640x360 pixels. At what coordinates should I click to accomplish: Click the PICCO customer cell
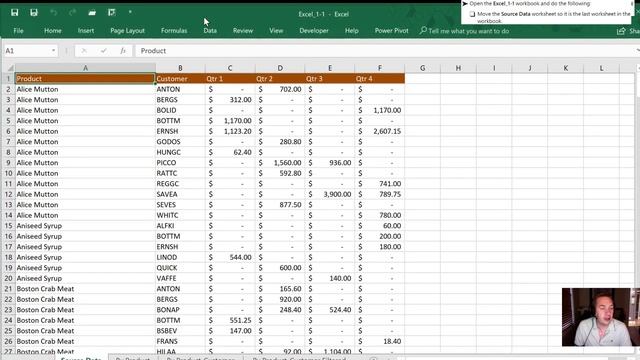pos(180,162)
